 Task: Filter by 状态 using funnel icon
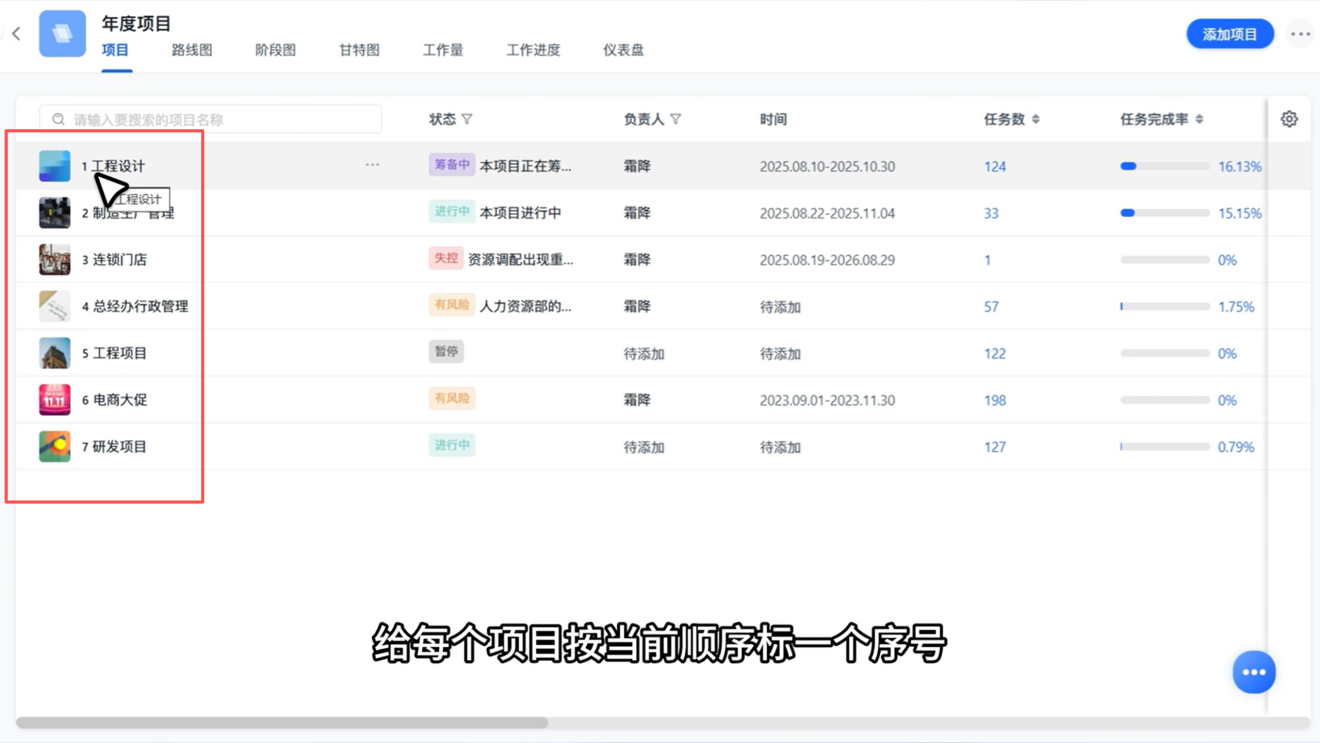tap(467, 119)
